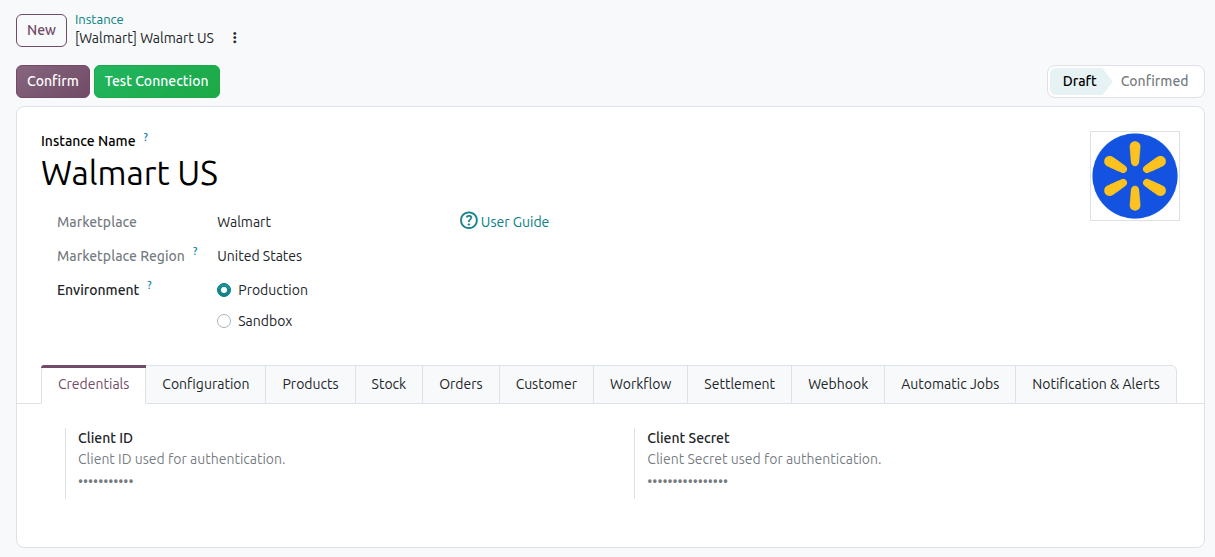Viewport: 1215px width, 557px height.
Task: Click the masked Client Secret field
Action: point(688,482)
